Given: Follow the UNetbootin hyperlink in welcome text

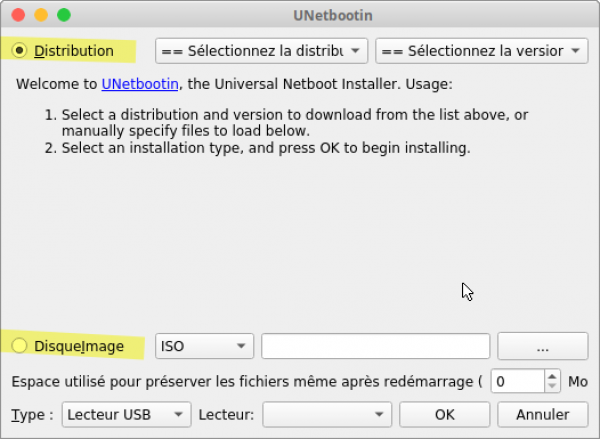Looking at the screenshot, I should click(x=139, y=84).
